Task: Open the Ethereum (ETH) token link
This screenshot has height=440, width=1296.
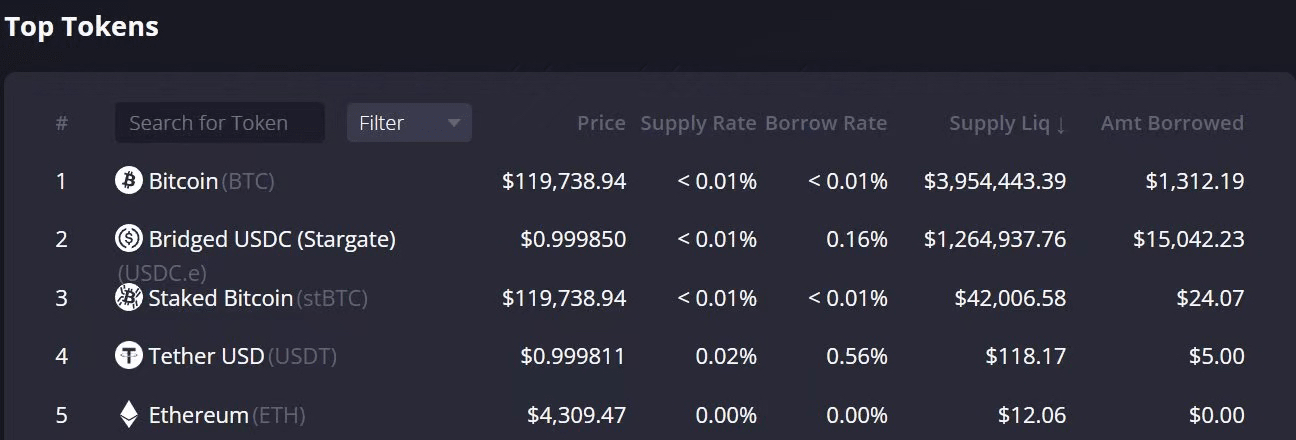Action: click(227, 414)
